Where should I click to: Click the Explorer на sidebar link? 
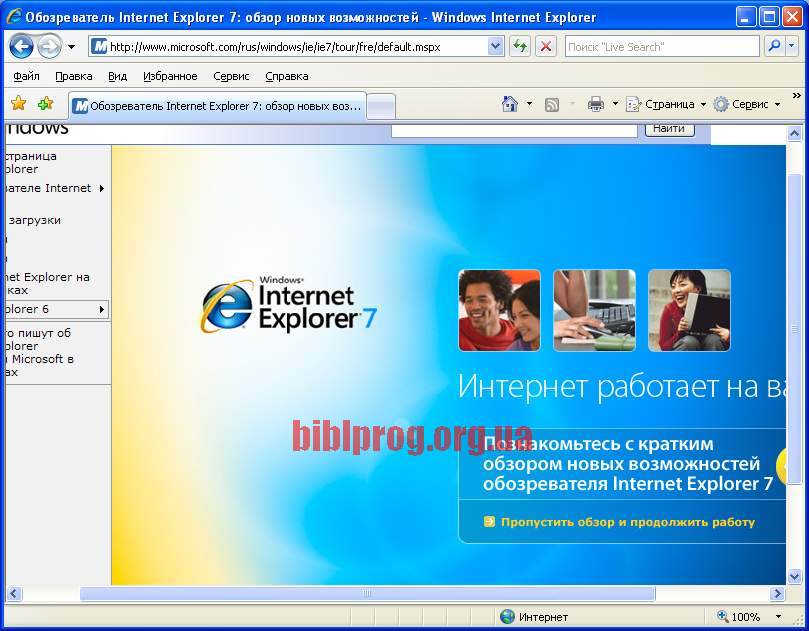pyautogui.click(x=46, y=283)
